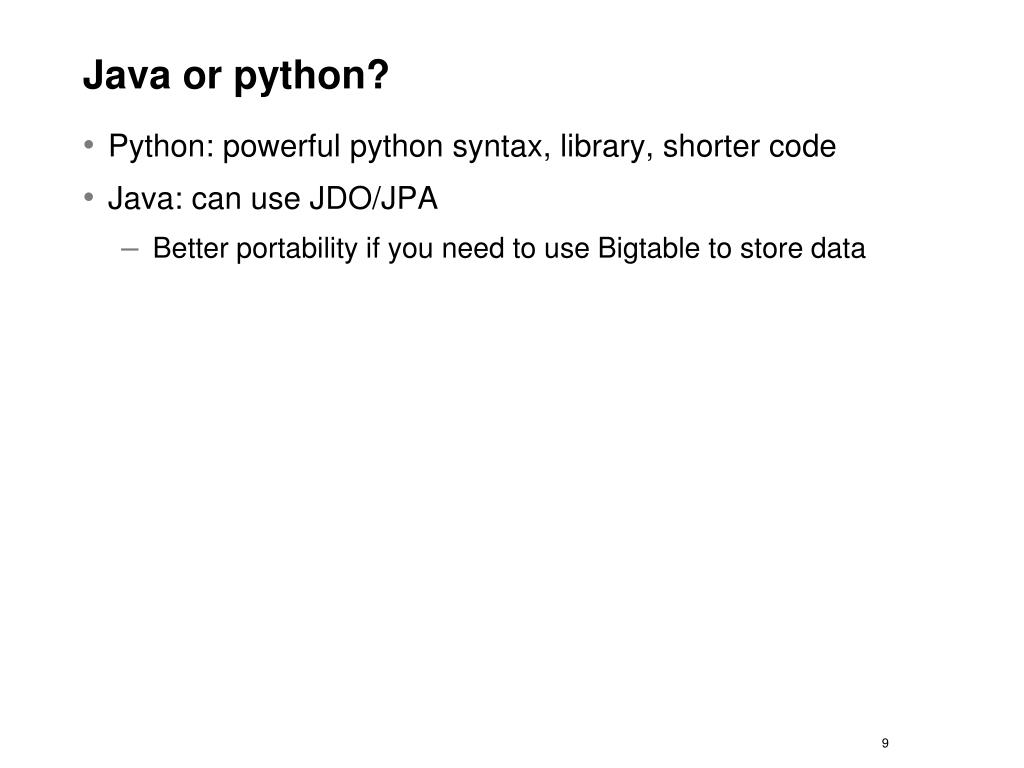The width and height of the screenshot is (1024, 768).
Task: Click the word "Python:" in first bullet
Action: 161,146
